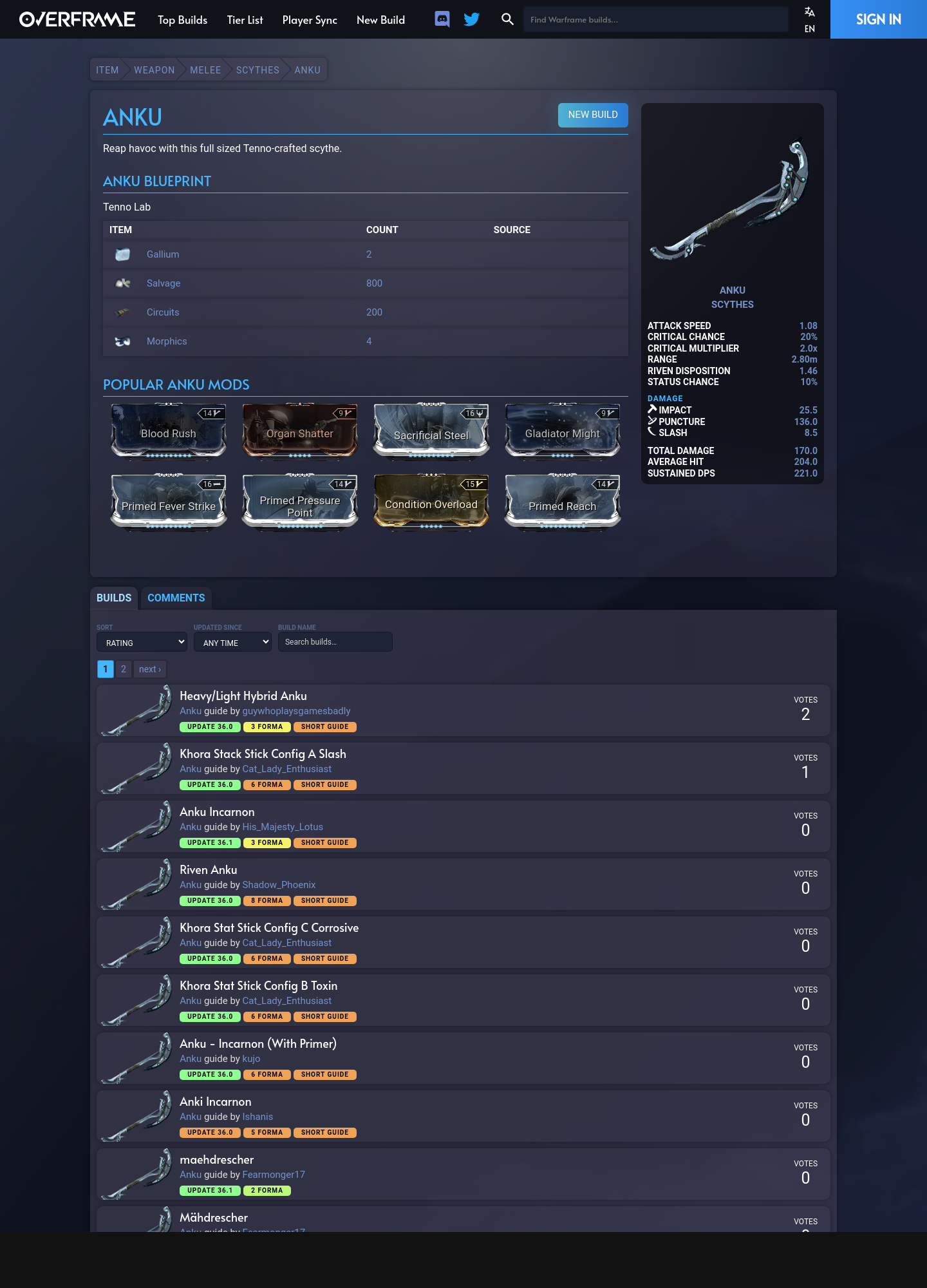The width and height of the screenshot is (927, 1288).
Task: Switch to the Comments tab
Action: (x=176, y=598)
